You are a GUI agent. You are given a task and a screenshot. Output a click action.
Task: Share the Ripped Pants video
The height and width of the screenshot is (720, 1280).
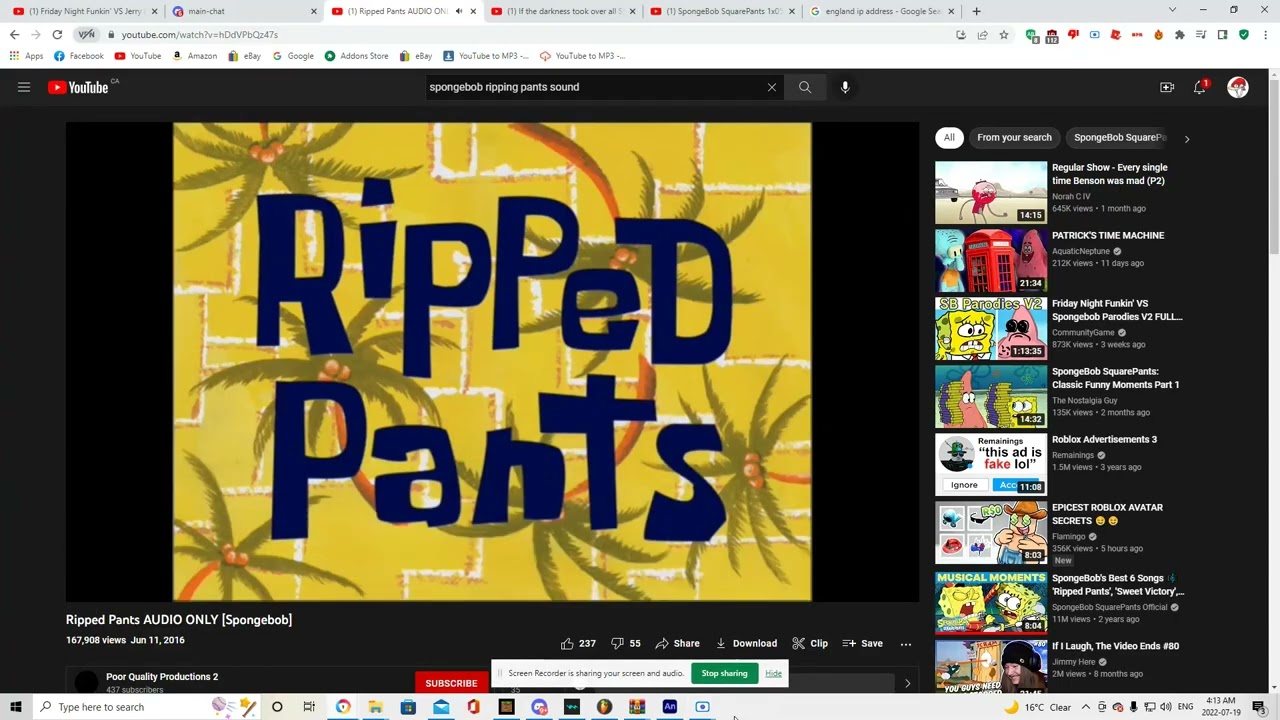[x=677, y=643]
